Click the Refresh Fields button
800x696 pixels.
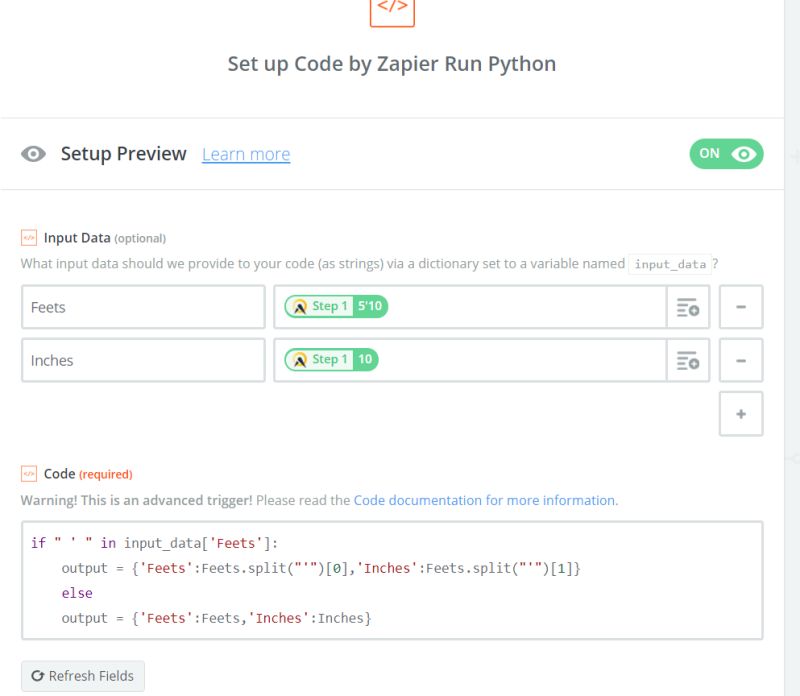pyautogui.click(x=82, y=675)
